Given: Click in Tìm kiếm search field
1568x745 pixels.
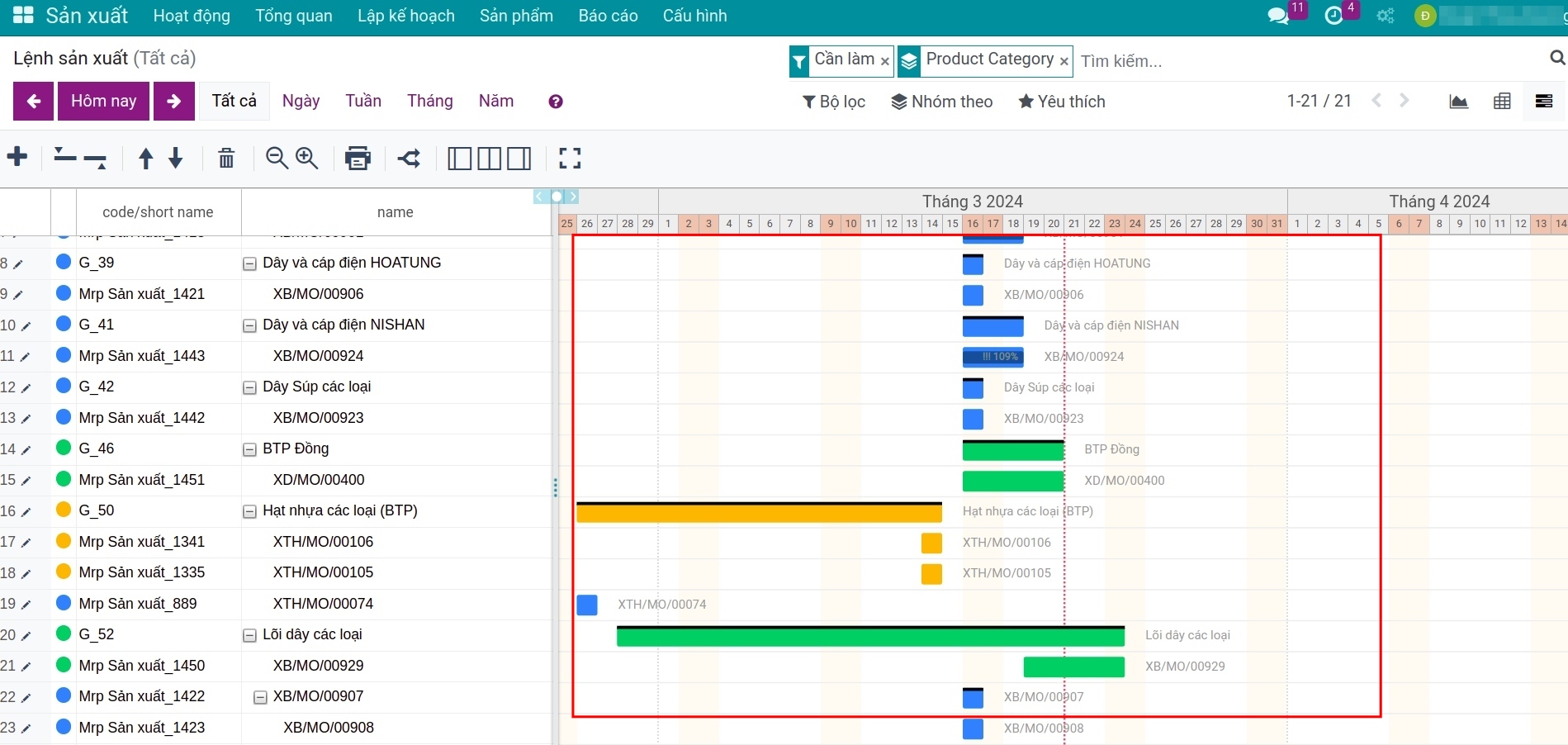Looking at the screenshot, I should [x=1310, y=61].
